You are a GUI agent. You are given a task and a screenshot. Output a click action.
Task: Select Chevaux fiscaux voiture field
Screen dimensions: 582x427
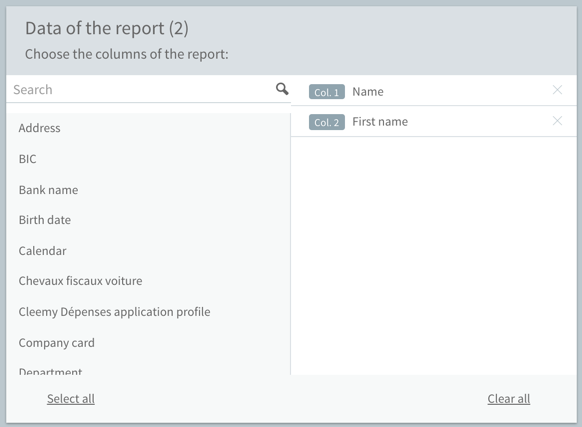click(80, 281)
